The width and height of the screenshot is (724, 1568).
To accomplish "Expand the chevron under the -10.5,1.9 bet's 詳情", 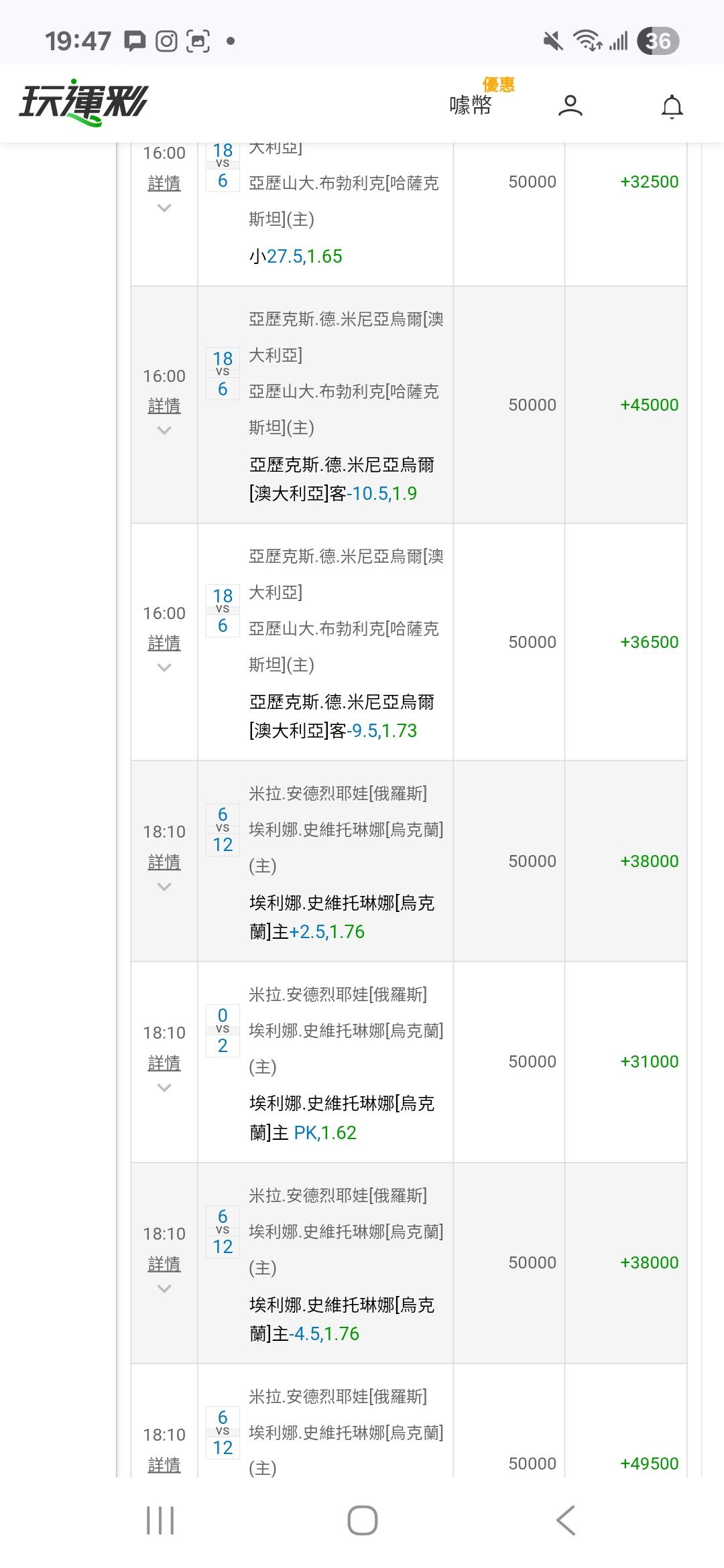I will pyautogui.click(x=164, y=431).
